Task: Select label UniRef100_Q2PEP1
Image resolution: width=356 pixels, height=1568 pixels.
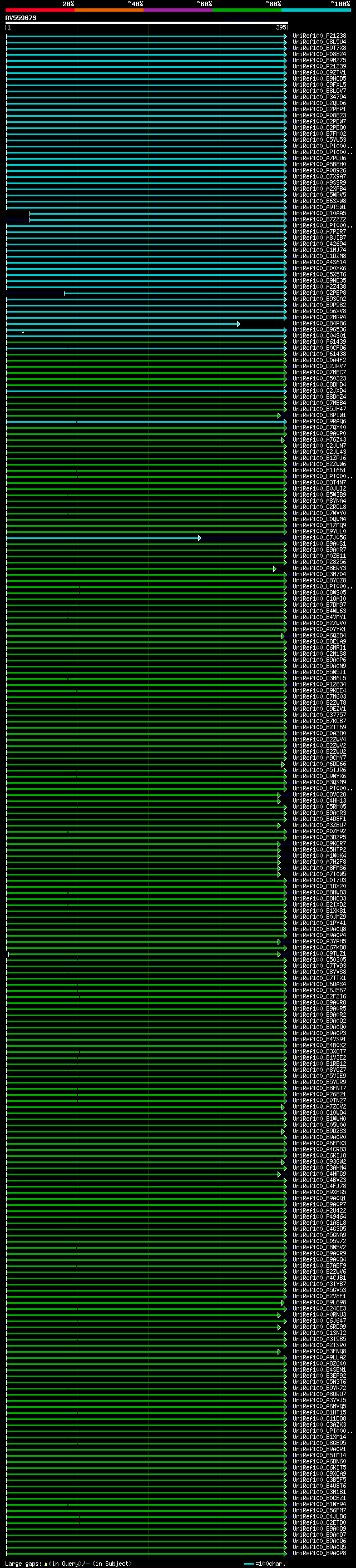Action: (319, 110)
